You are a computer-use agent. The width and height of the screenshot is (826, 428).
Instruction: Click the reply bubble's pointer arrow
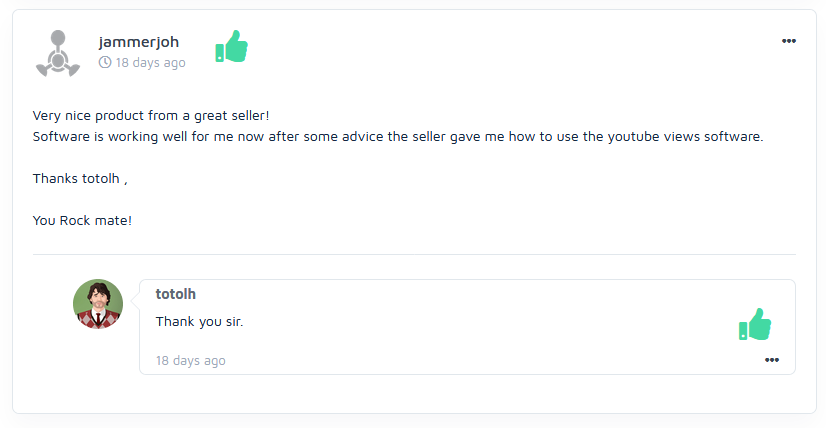135,301
